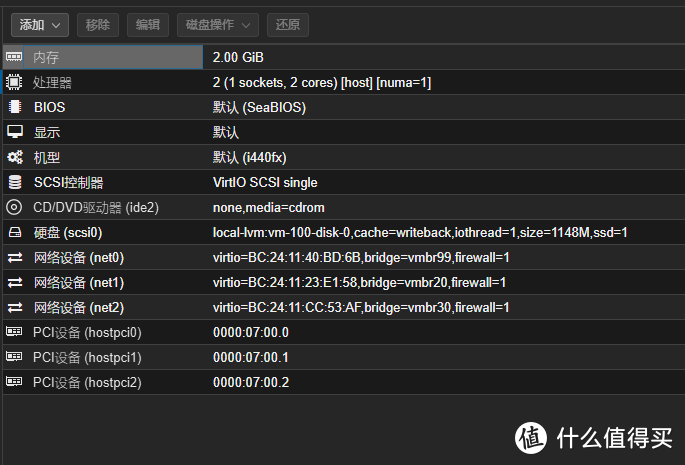Click the disc icon beside CD/DVD驱动器

[x=14, y=207]
